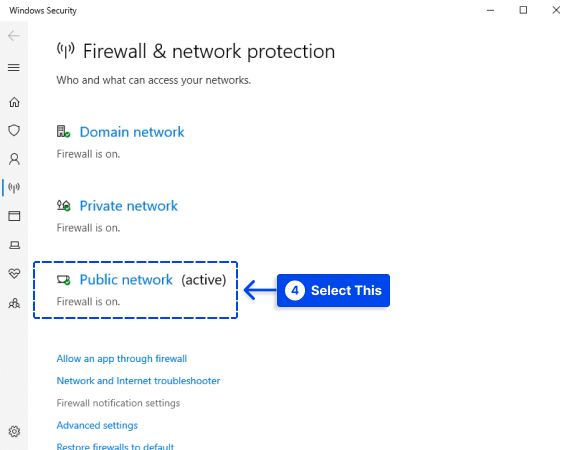
Task: Open Private network settings
Action: tap(129, 206)
